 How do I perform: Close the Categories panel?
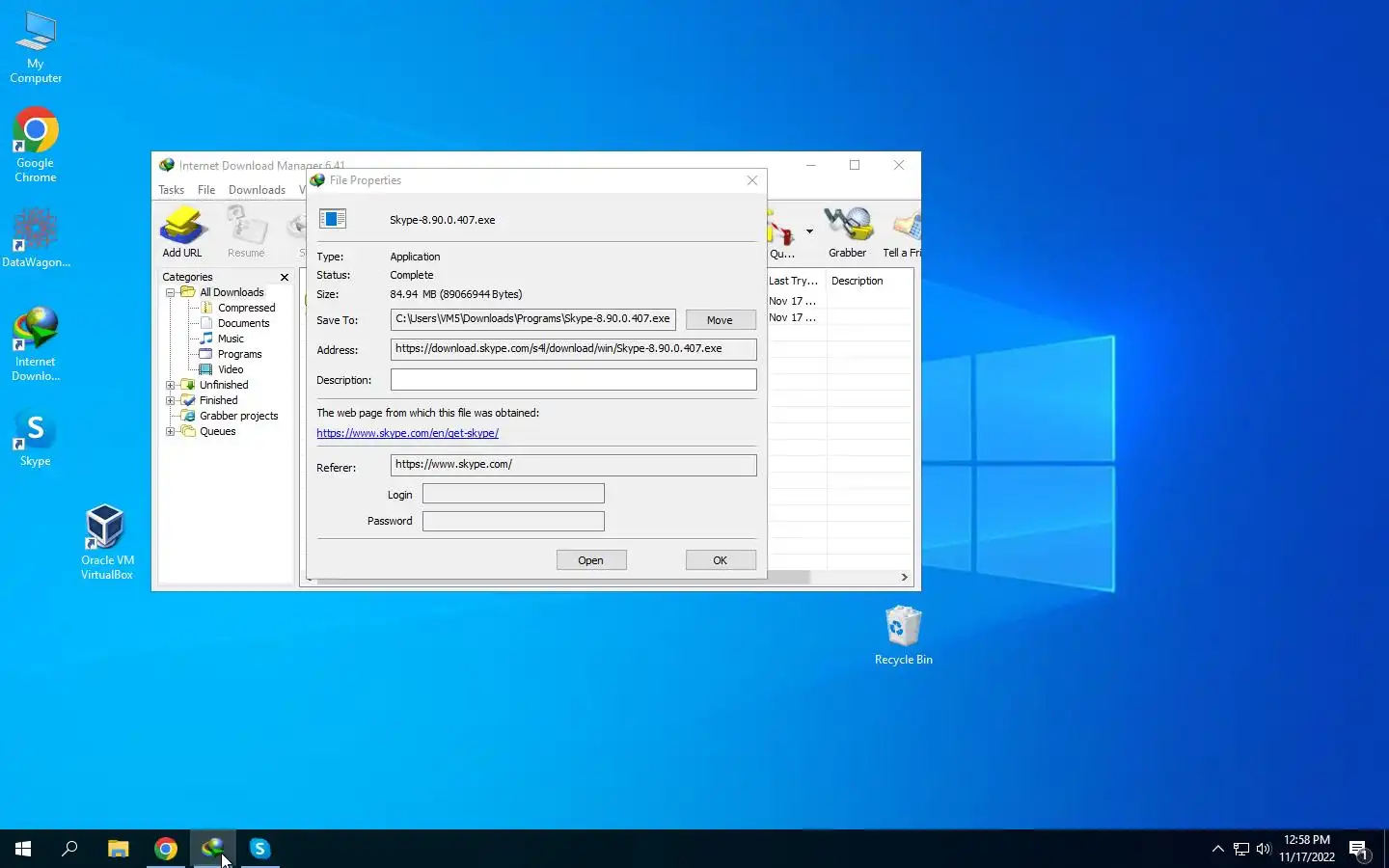[x=285, y=277]
